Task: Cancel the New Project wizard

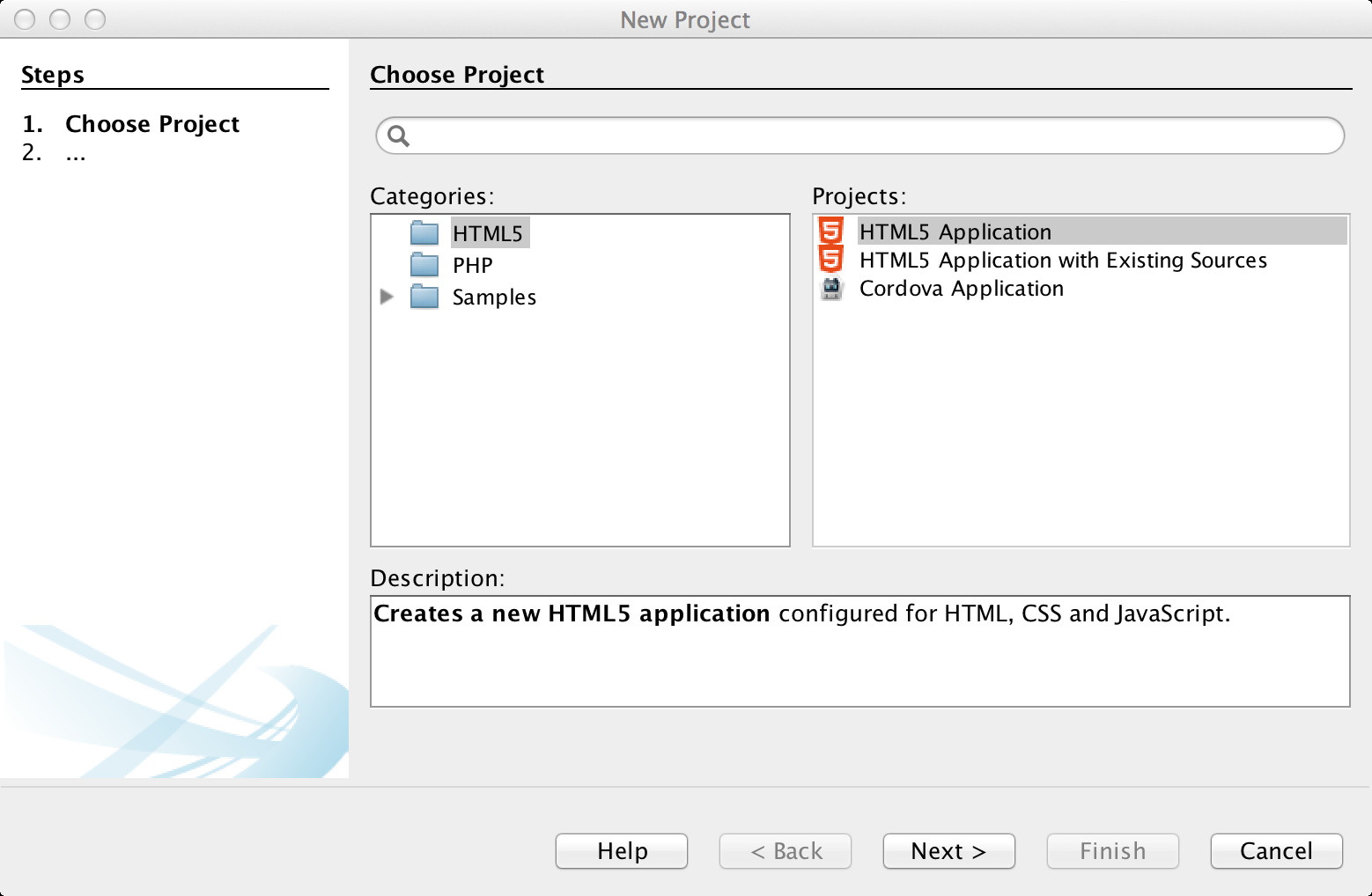Action: pyautogui.click(x=1277, y=851)
